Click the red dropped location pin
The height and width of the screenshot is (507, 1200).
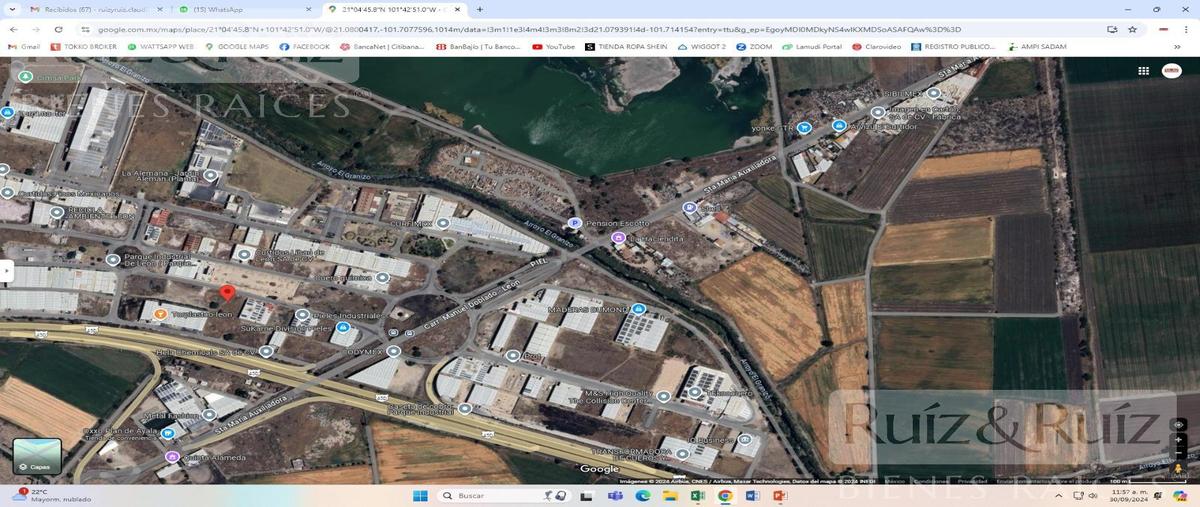click(x=227, y=292)
